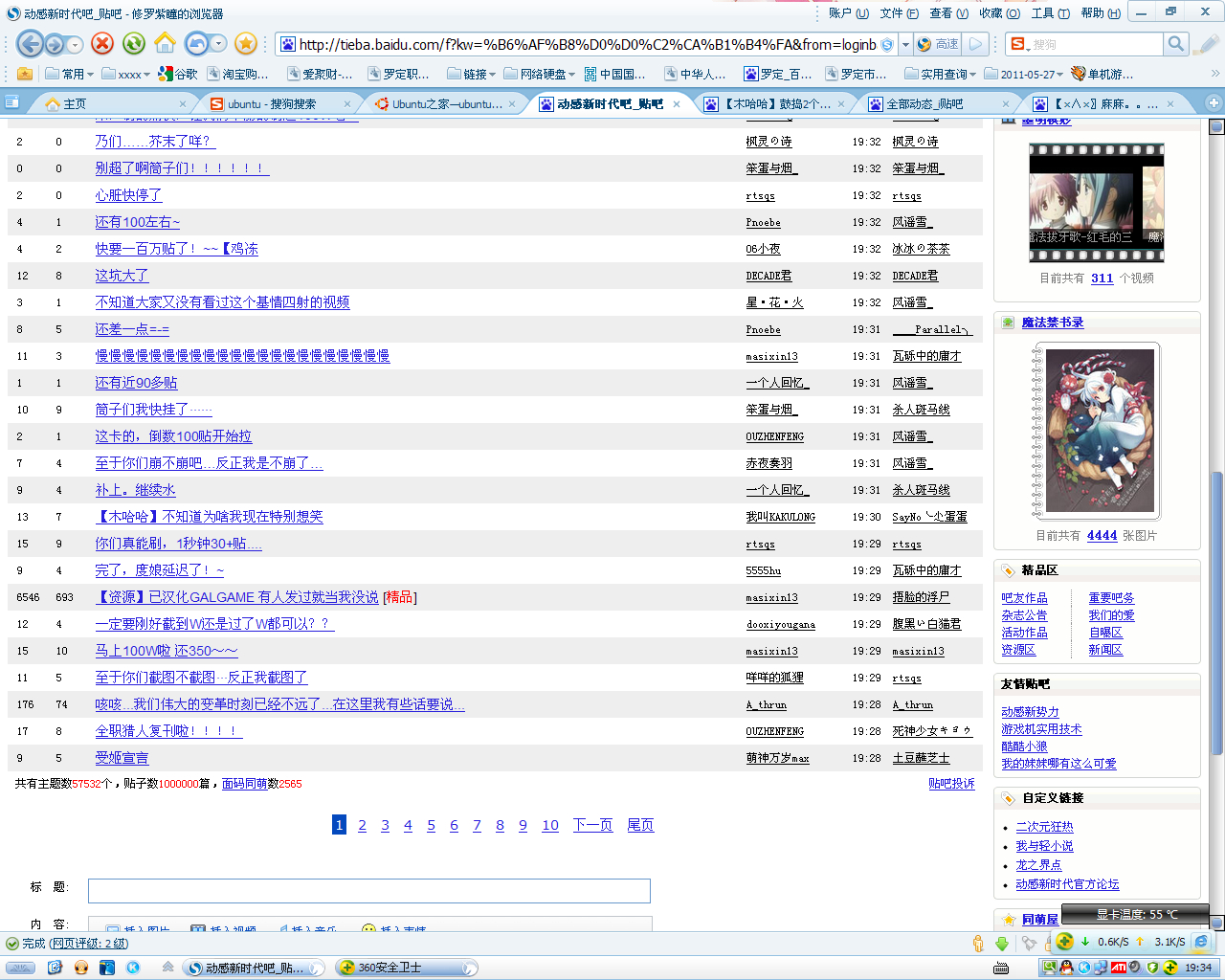Click the 高速 speed mode button

click(x=938, y=44)
